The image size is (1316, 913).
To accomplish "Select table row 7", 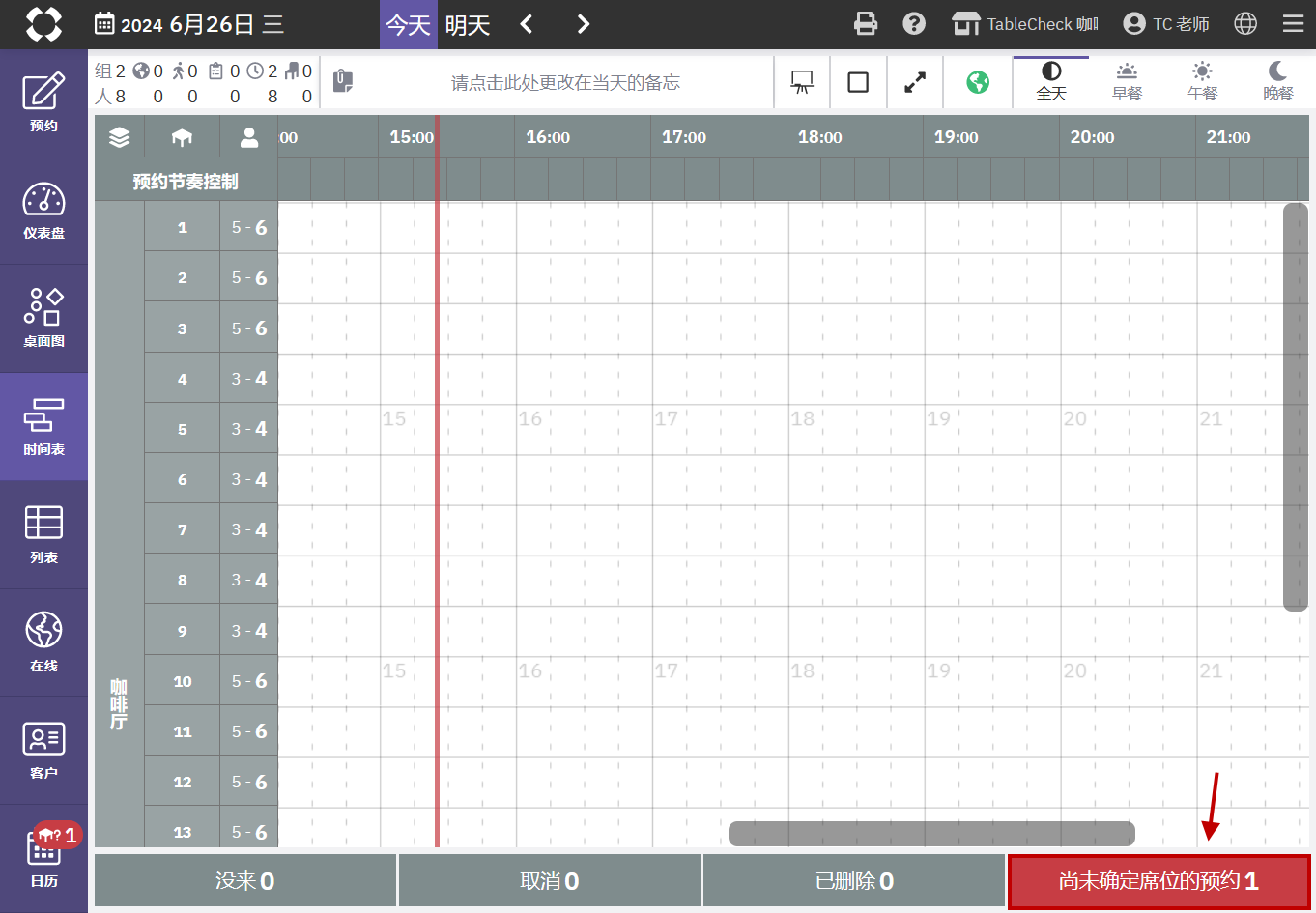I will tap(183, 529).
